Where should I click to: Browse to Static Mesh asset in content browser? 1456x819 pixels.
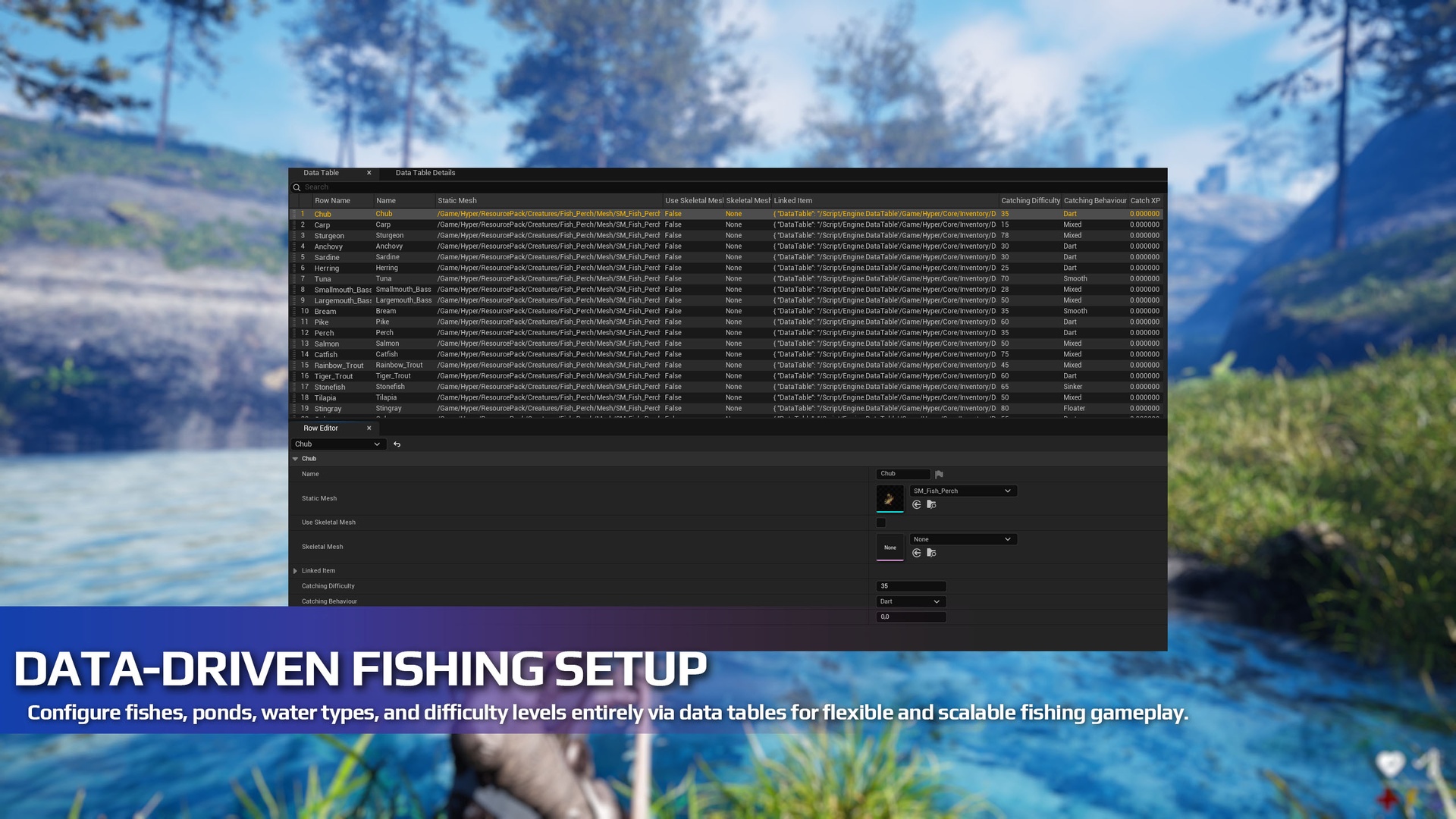[x=931, y=505]
